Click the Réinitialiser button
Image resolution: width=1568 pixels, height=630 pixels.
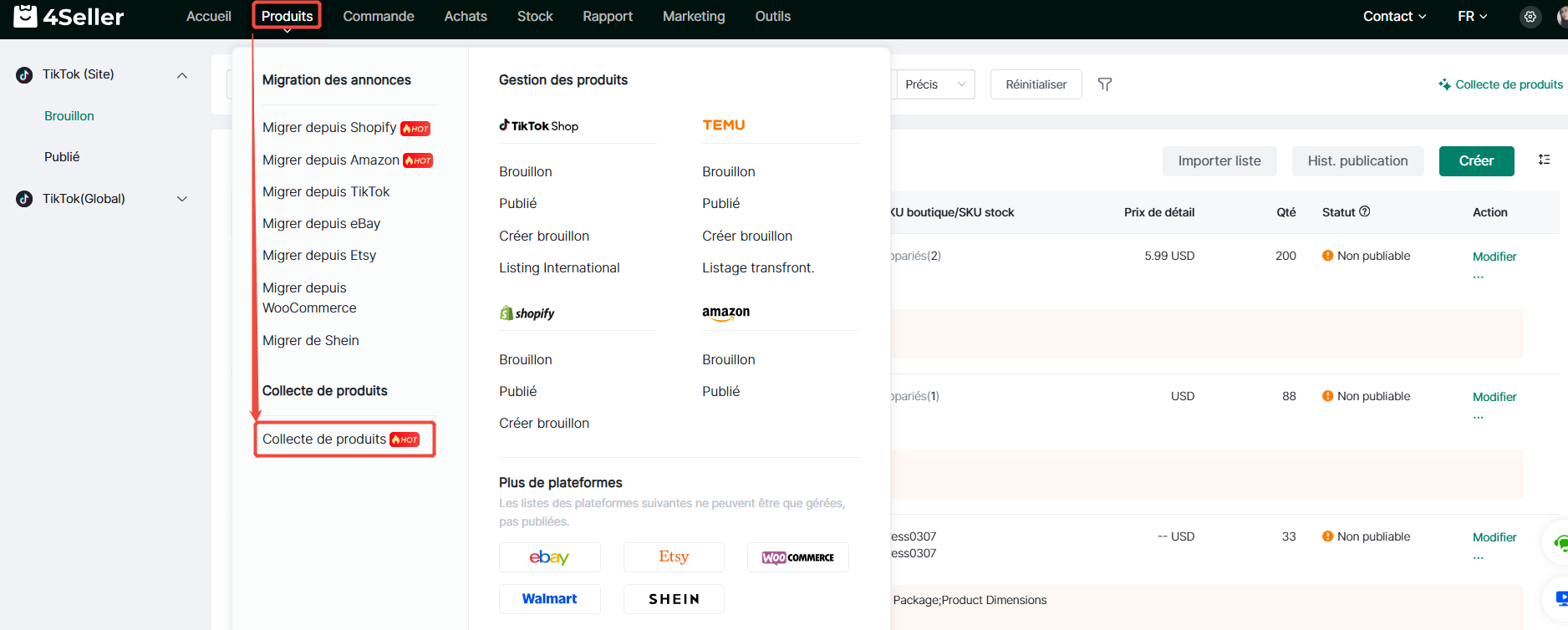click(1036, 84)
